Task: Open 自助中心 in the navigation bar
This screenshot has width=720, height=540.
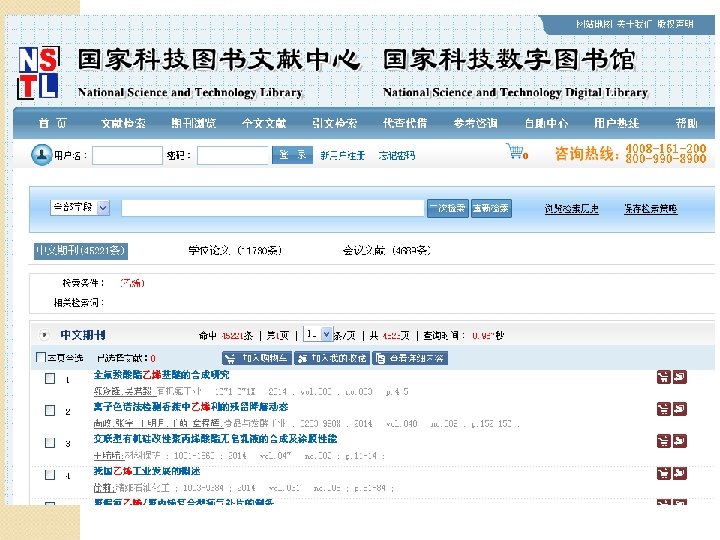Action: click(546, 123)
